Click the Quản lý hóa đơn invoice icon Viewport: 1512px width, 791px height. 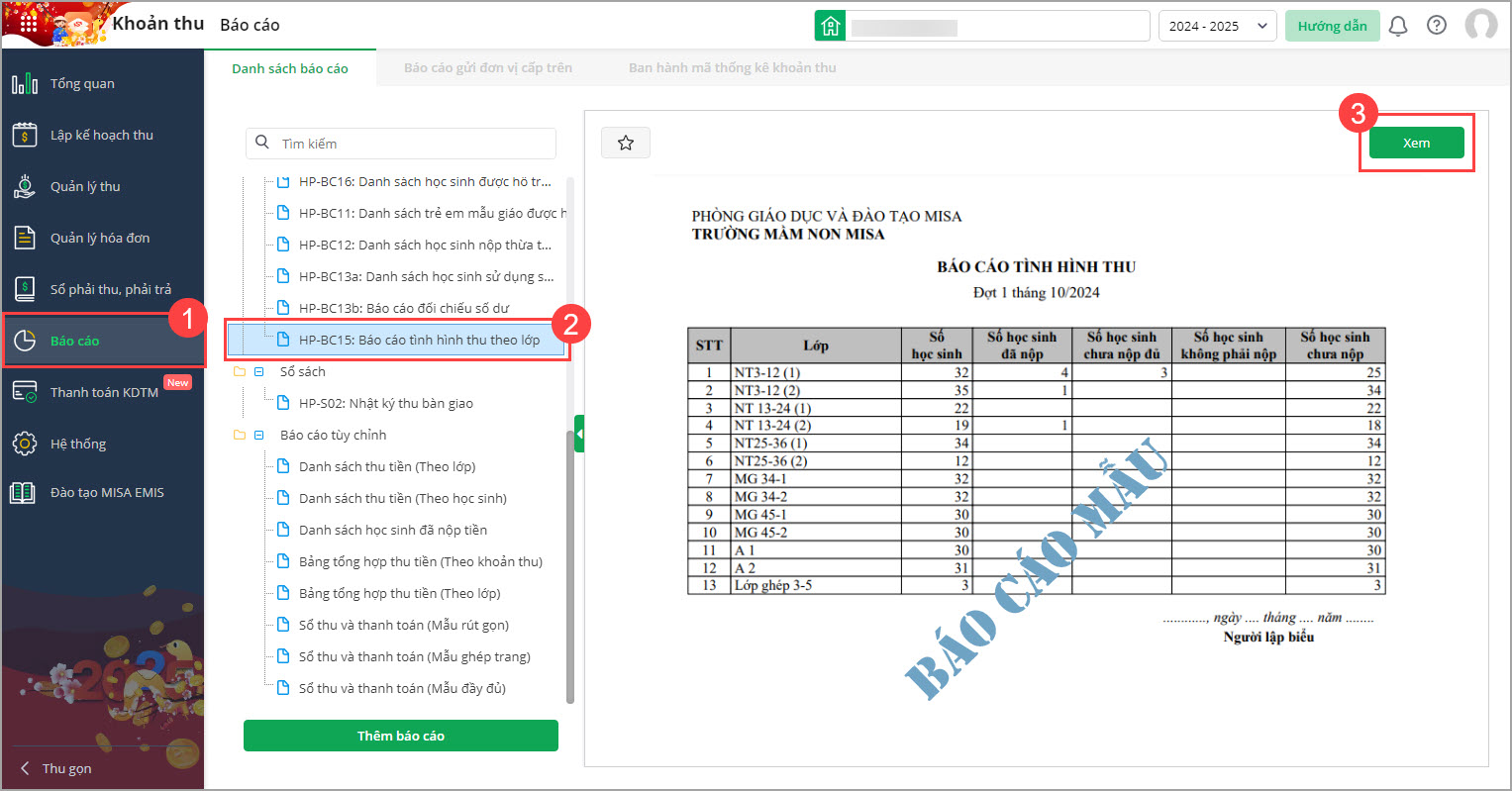click(x=25, y=238)
